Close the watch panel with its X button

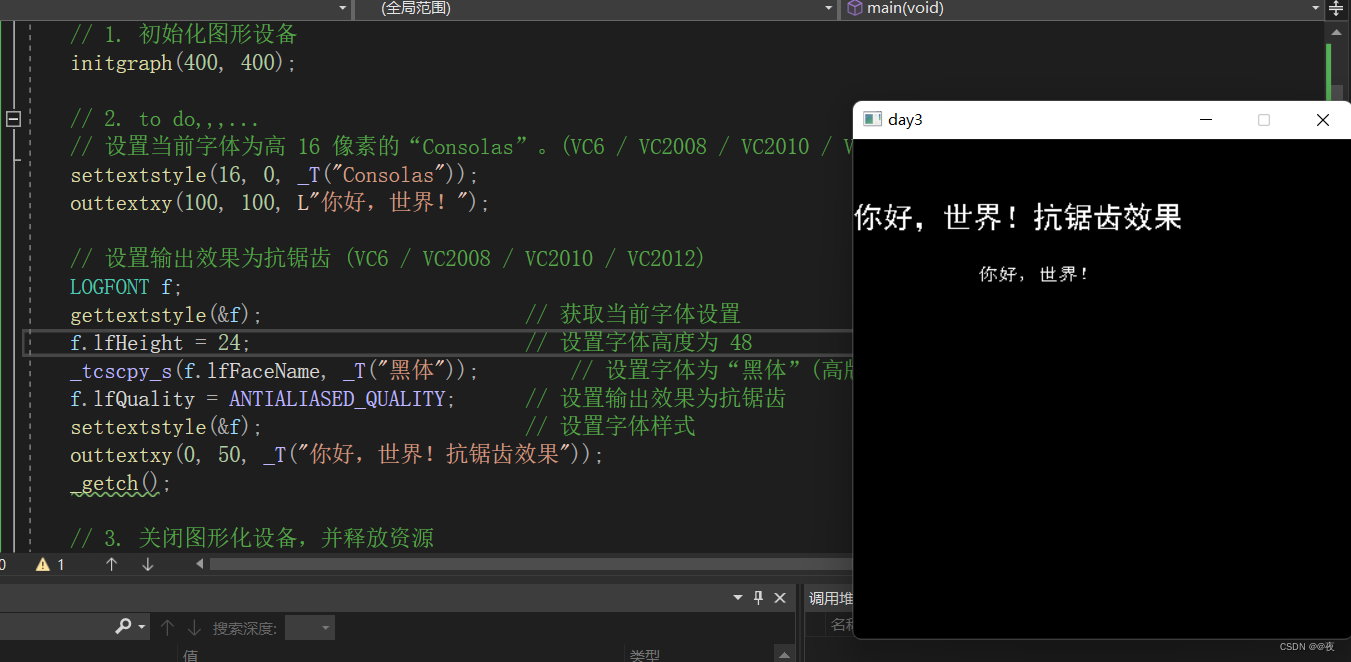tap(780, 597)
